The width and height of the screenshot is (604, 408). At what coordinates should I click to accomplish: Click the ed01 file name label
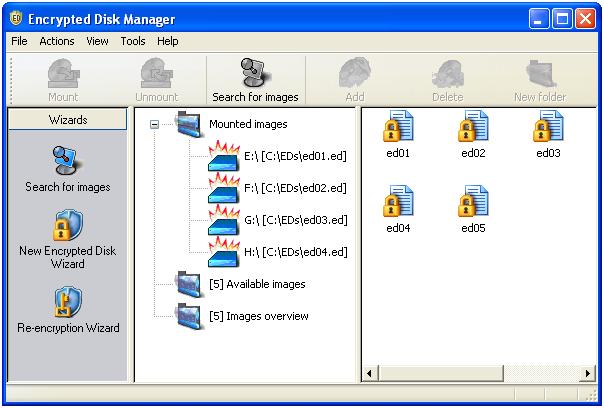click(x=398, y=153)
